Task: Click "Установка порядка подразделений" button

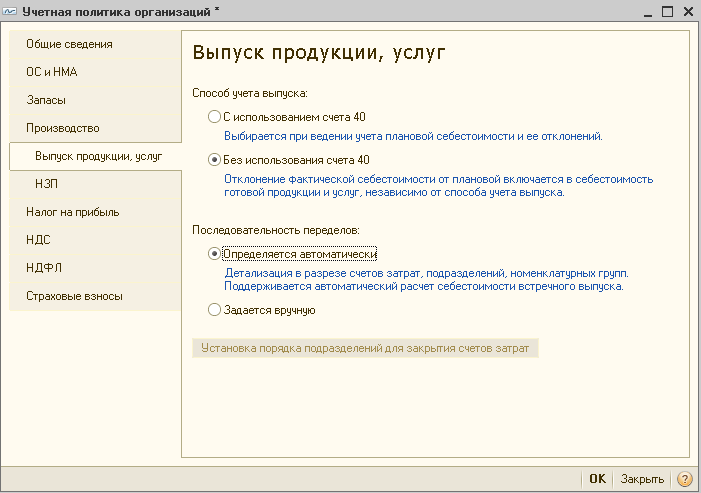Action: click(365, 348)
